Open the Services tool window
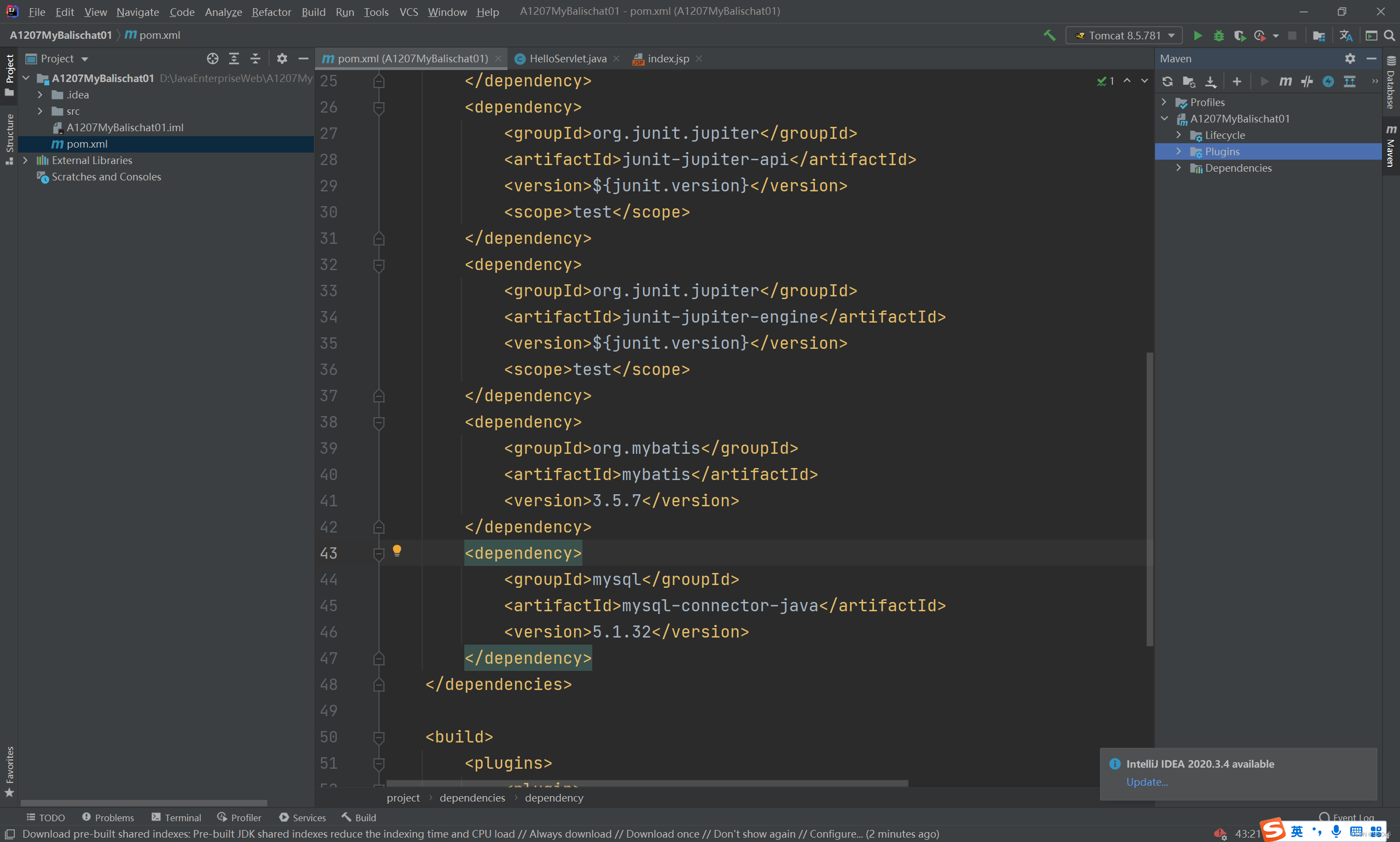This screenshot has height=842, width=1400. 302,817
